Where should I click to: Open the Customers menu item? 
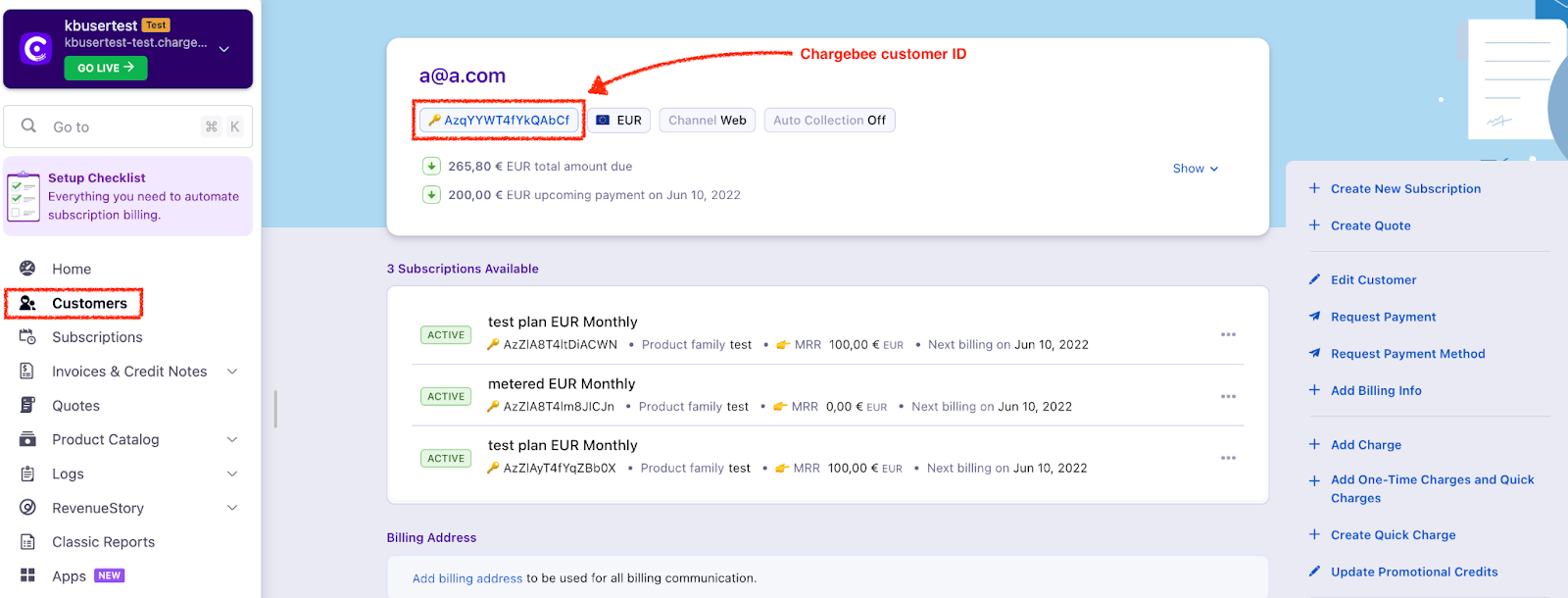[x=89, y=304]
